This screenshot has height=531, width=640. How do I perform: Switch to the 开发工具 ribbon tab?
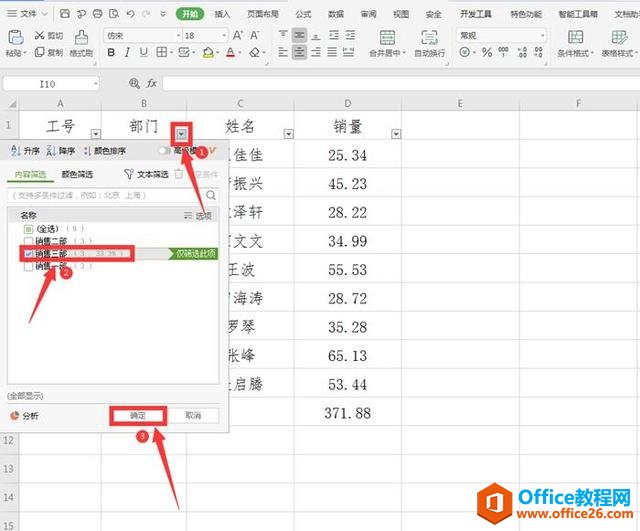(476, 14)
